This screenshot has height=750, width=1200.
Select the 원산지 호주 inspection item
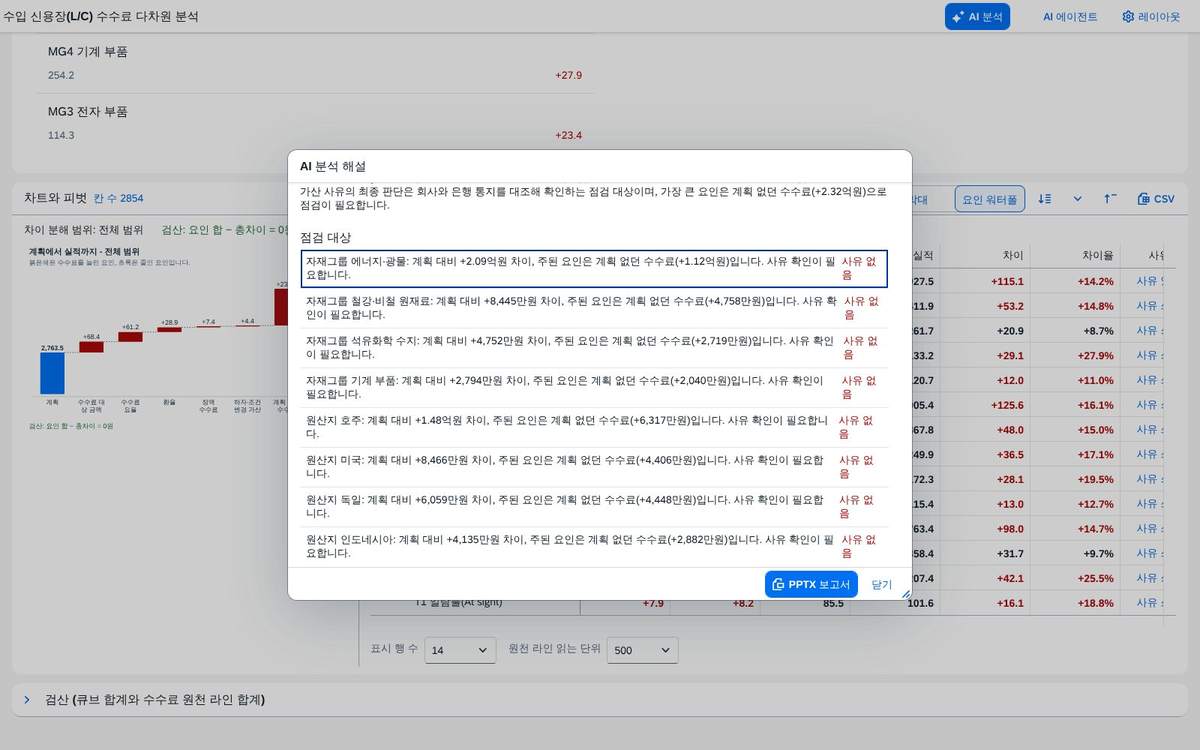pos(594,427)
